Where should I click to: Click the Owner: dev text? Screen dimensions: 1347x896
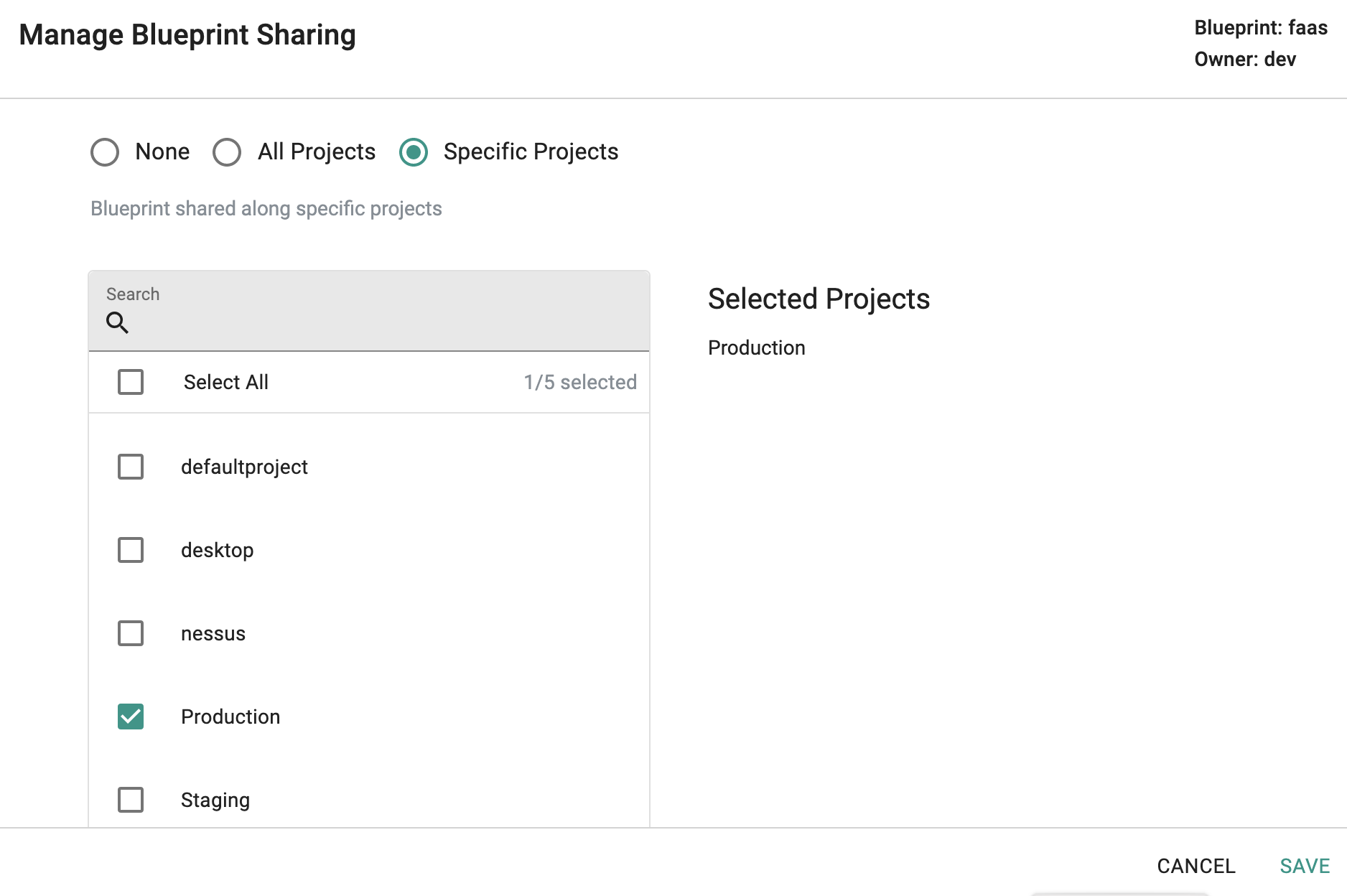pyautogui.click(x=1245, y=60)
